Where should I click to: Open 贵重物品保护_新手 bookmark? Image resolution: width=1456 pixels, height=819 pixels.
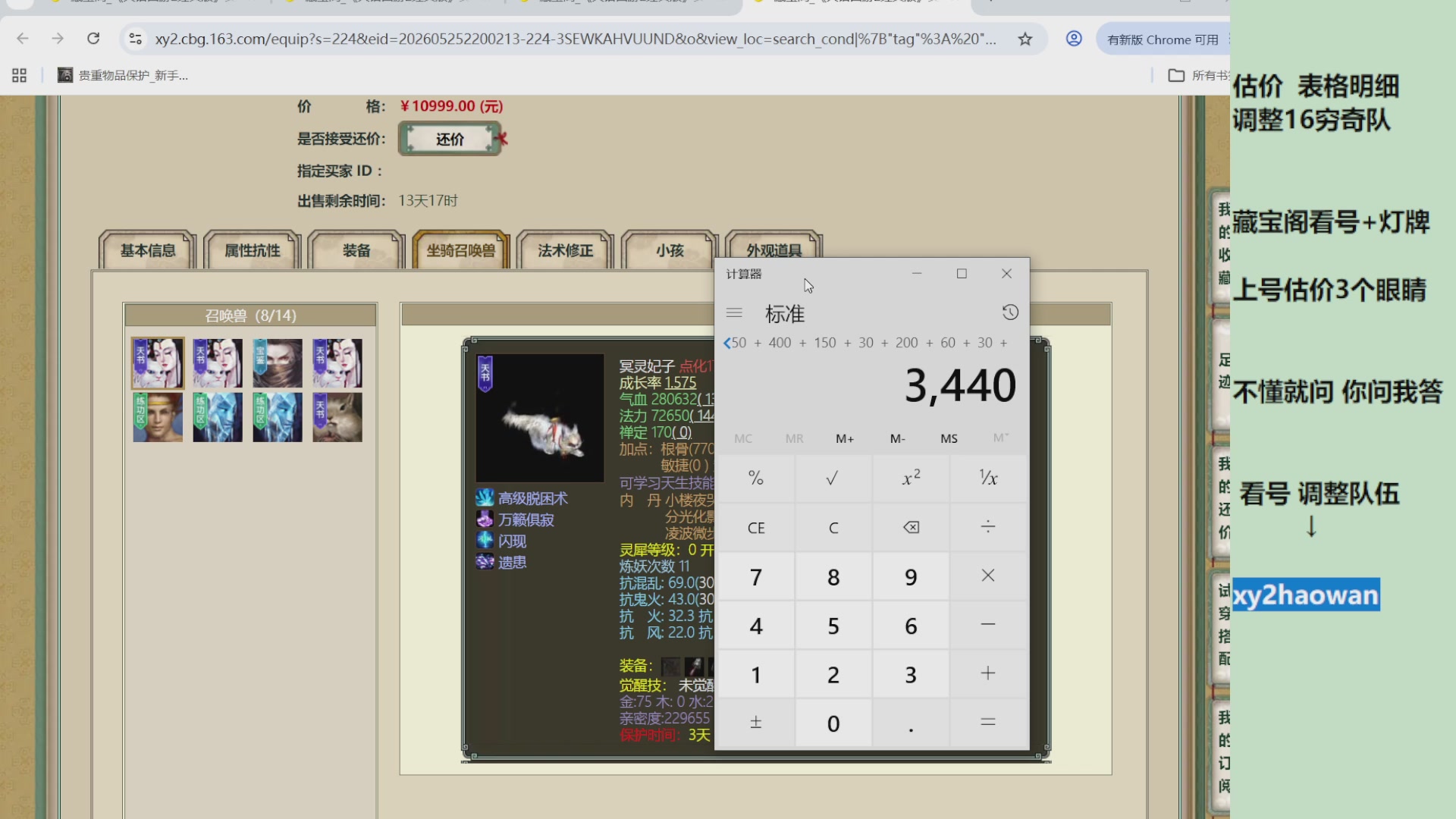coord(123,75)
